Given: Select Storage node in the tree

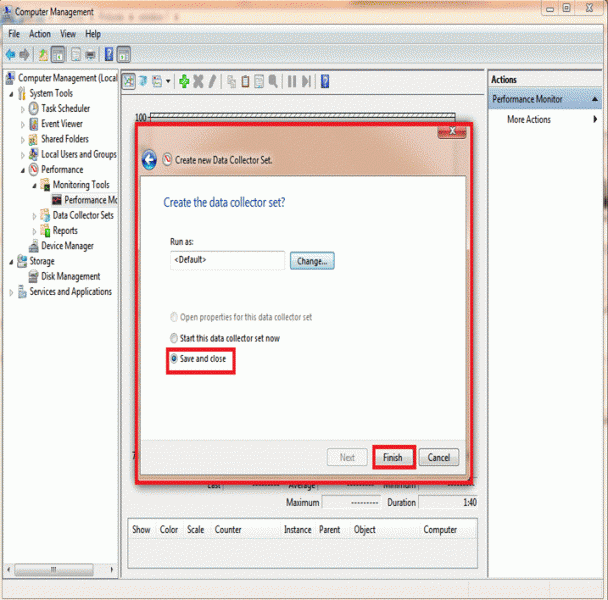Looking at the screenshot, I should (36, 261).
